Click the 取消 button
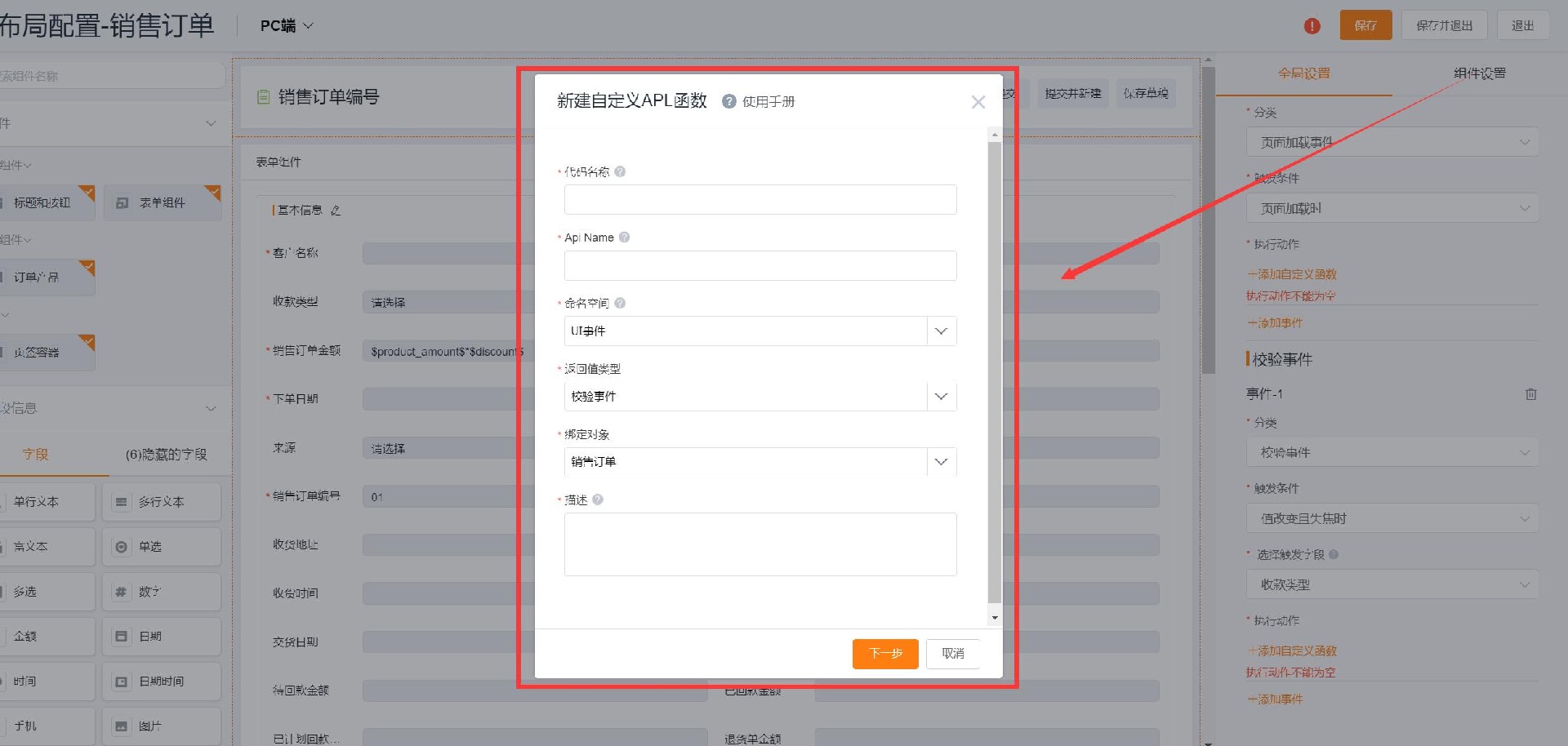 click(x=953, y=654)
